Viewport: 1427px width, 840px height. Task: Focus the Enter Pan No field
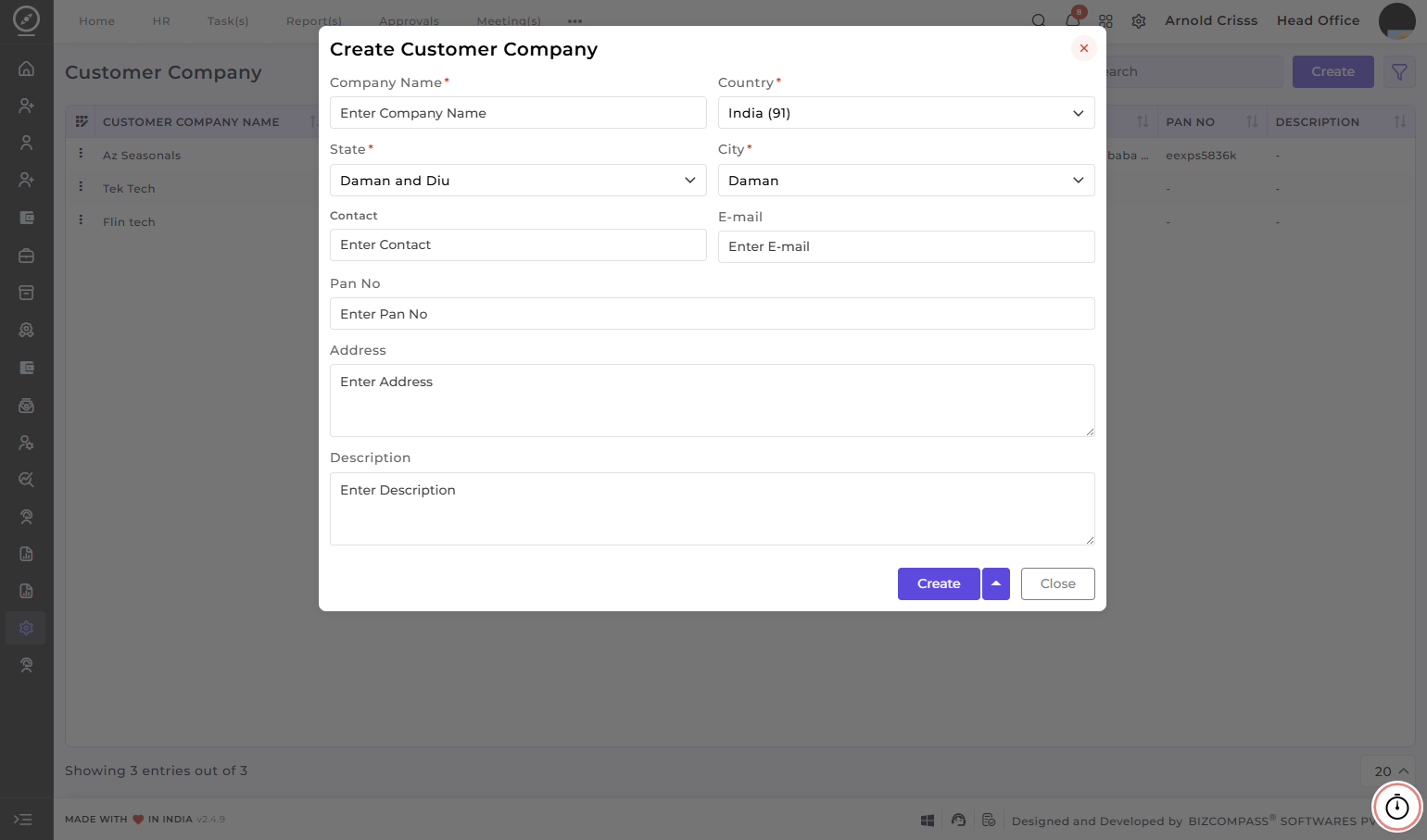click(x=713, y=314)
